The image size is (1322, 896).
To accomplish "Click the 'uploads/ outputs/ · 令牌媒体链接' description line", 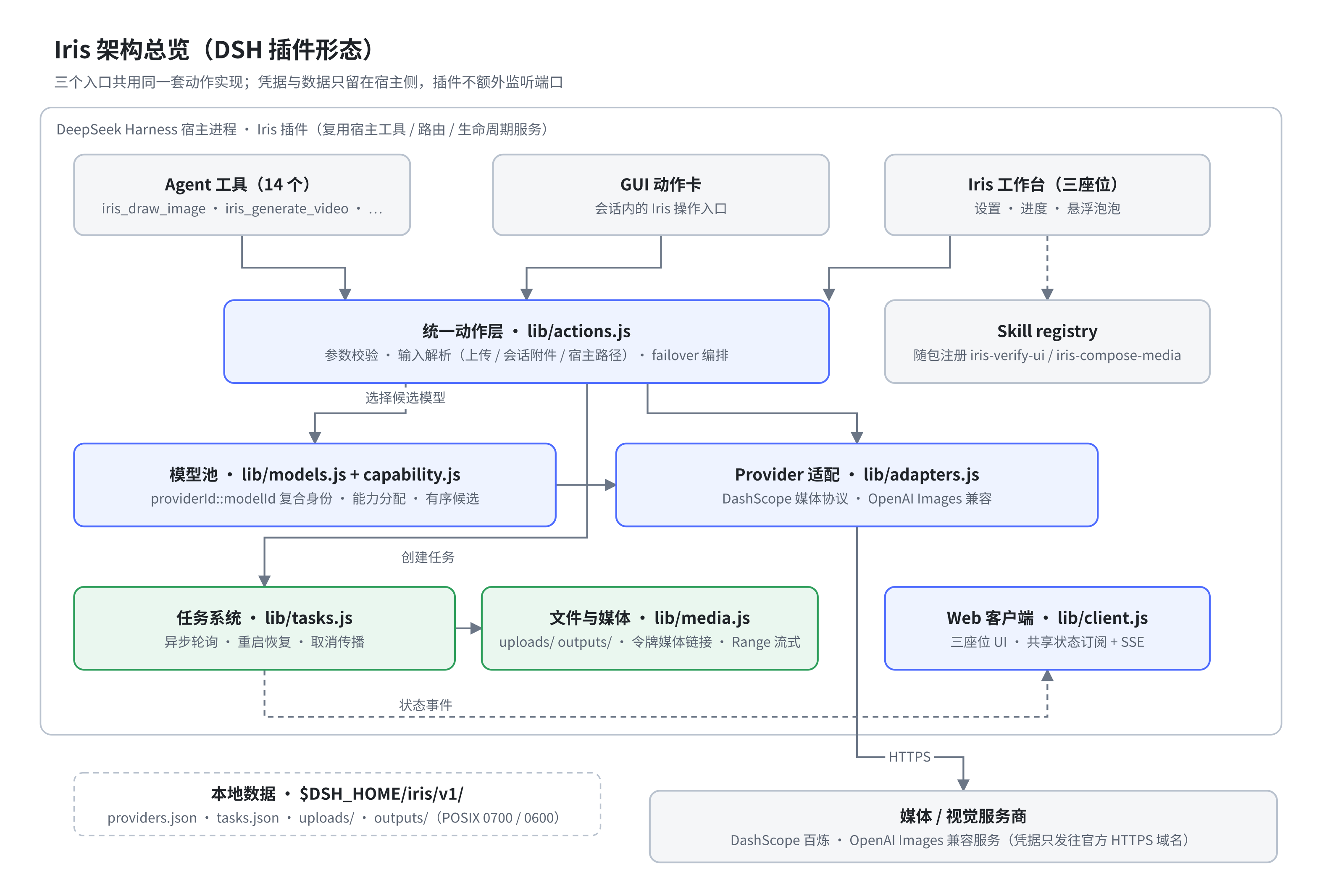I will click(x=649, y=642).
